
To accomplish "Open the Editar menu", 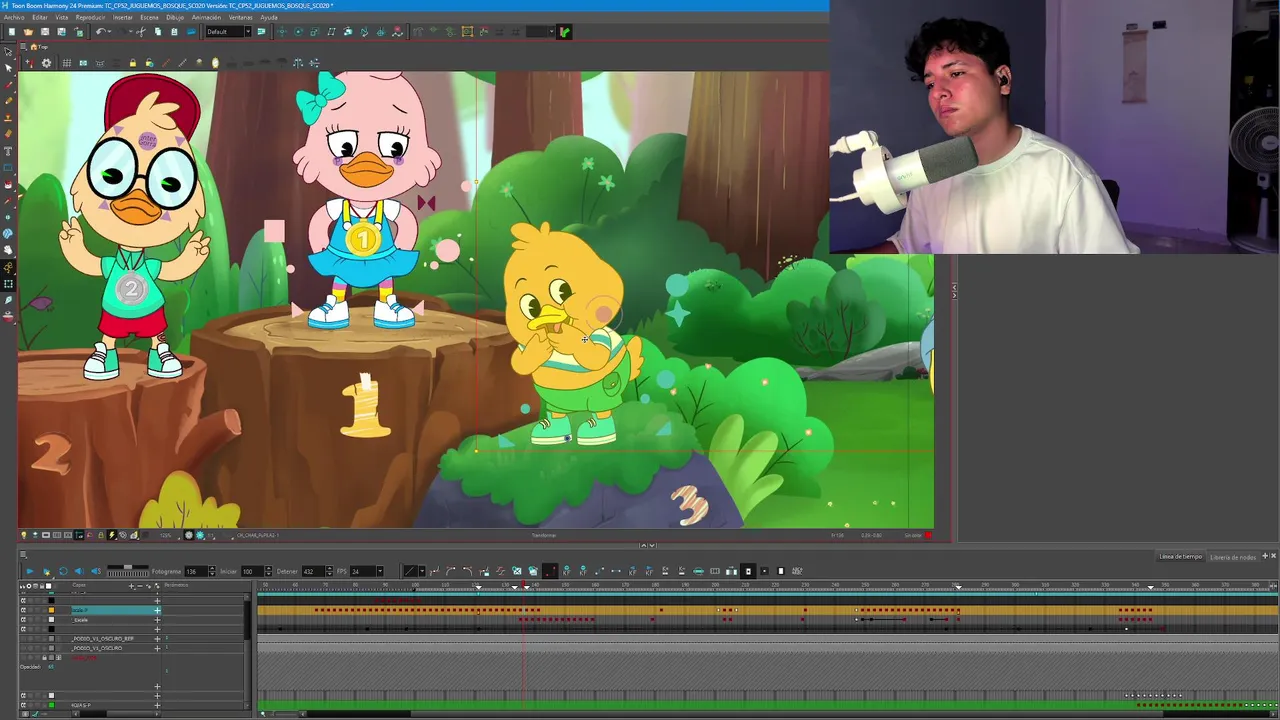I will [x=40, y=17].
